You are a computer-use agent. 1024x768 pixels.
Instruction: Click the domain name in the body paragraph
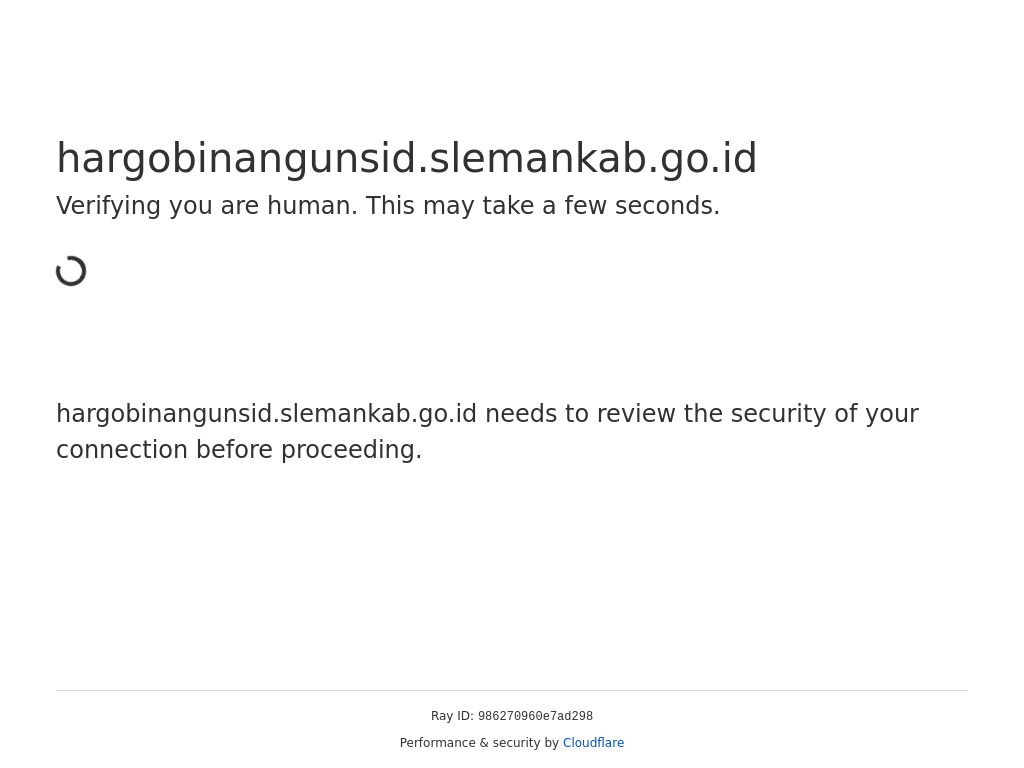[x=266, y=414]
